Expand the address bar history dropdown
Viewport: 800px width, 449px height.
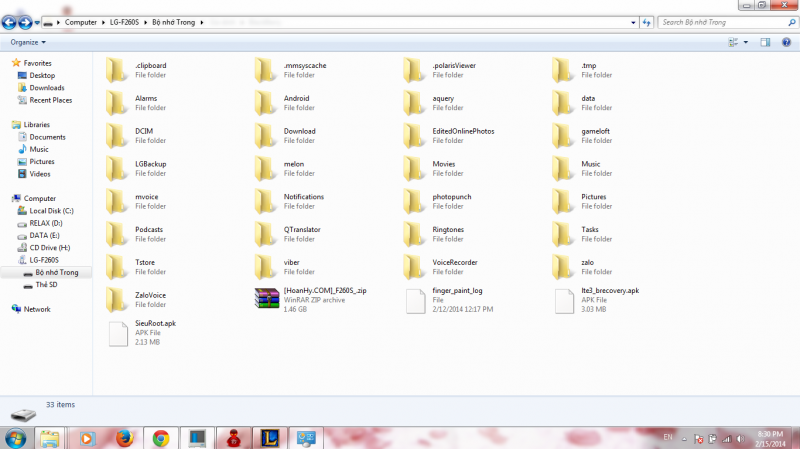(633, 22)
